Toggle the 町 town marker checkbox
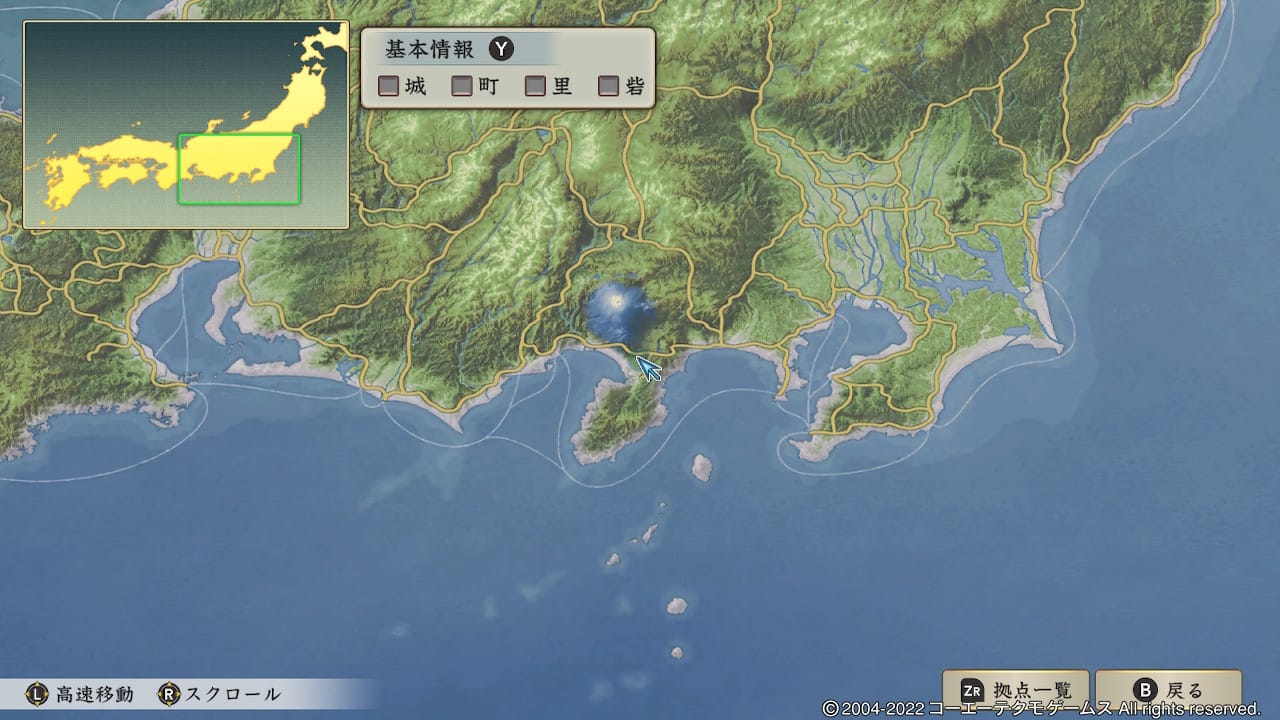The width and height of the screenshot is (1280, 720). 462,86
